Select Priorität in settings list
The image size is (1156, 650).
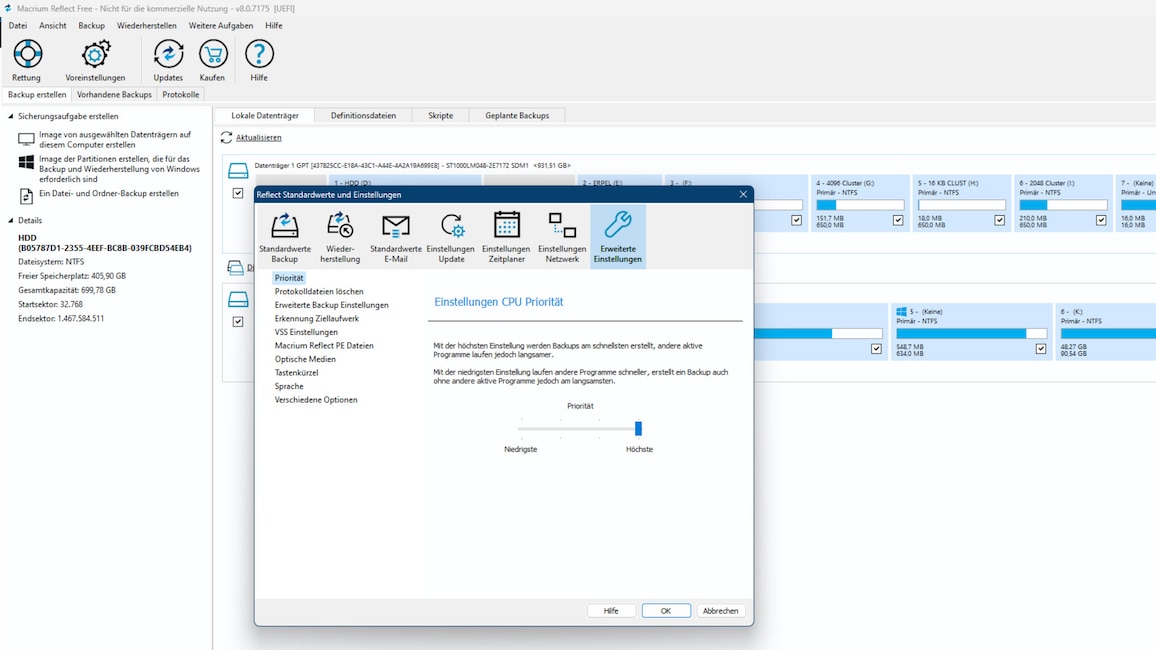pyautogui.click(x=289, y=278)
